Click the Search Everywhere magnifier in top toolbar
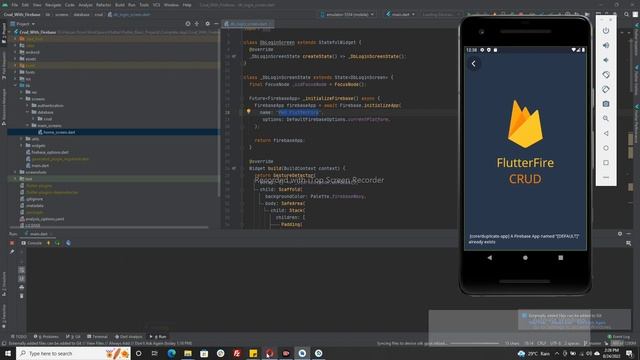 click(627, 14)
